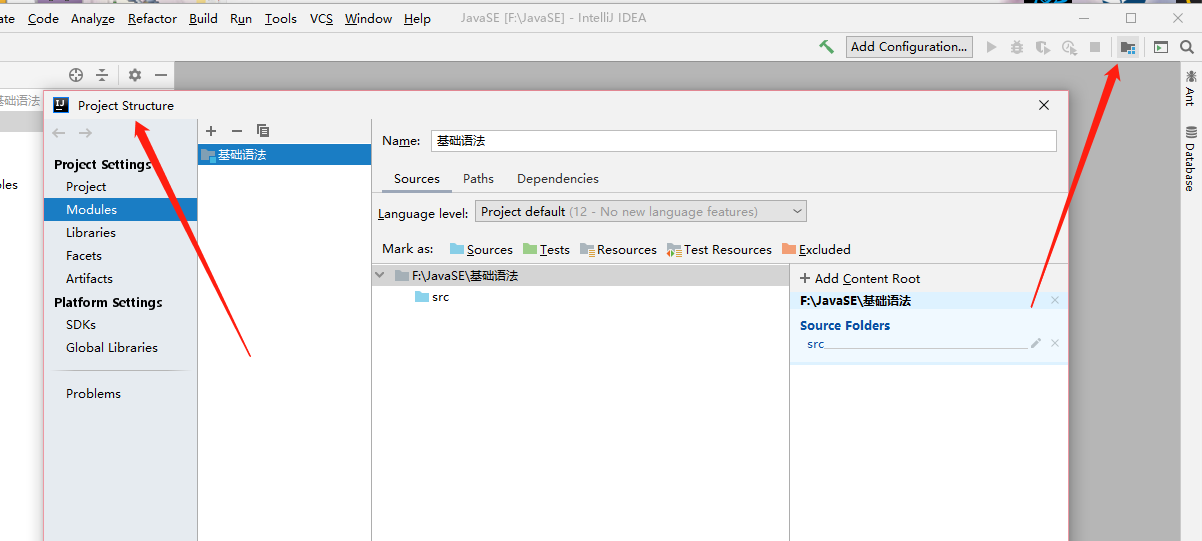Open Project Structure via toolbar folder icon
Image resolution: width=1202 pixels, height=541 pixels.
[1128, 47]
